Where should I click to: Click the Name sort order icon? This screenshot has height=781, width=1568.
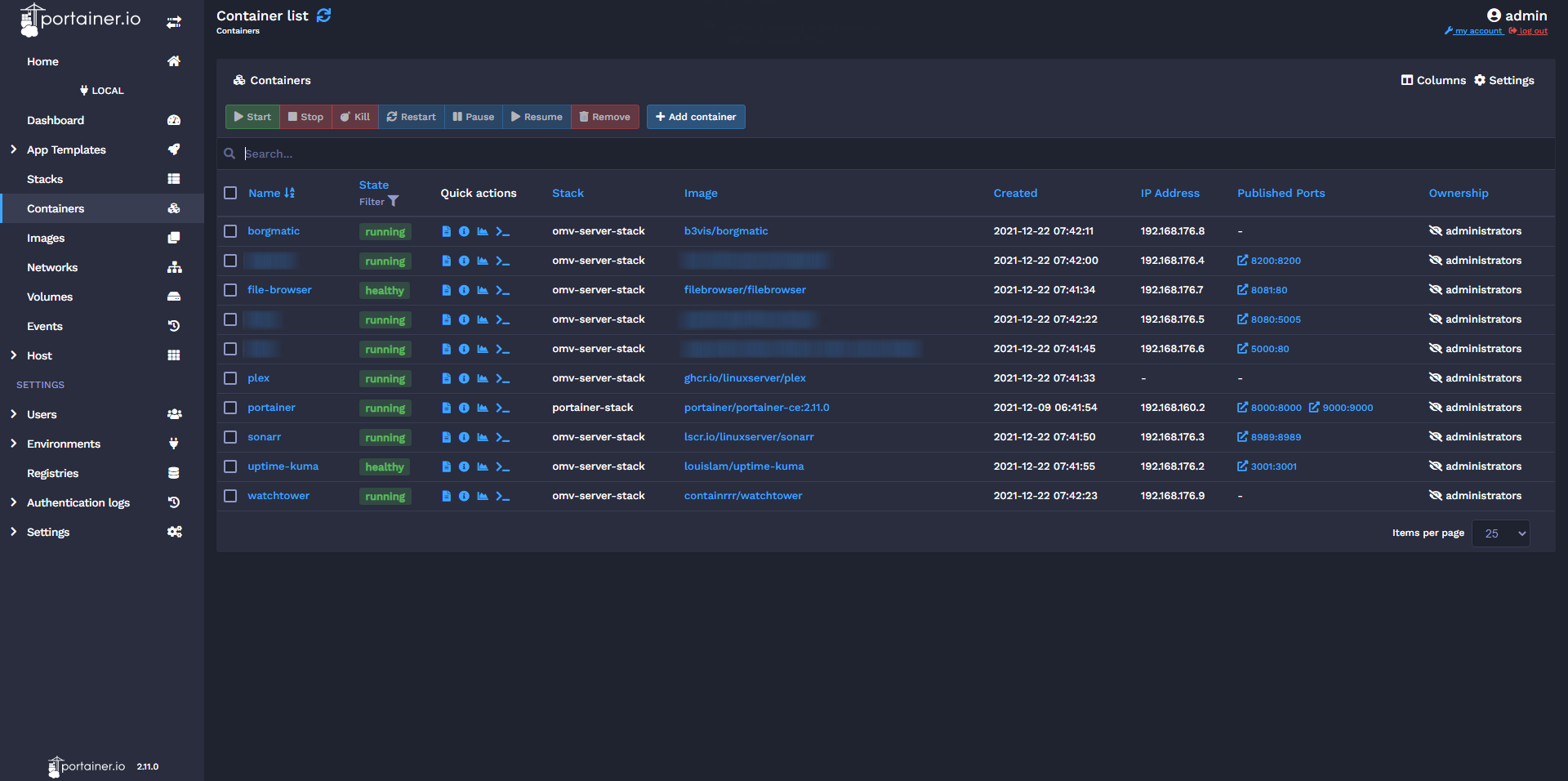[x=289, y=193]
